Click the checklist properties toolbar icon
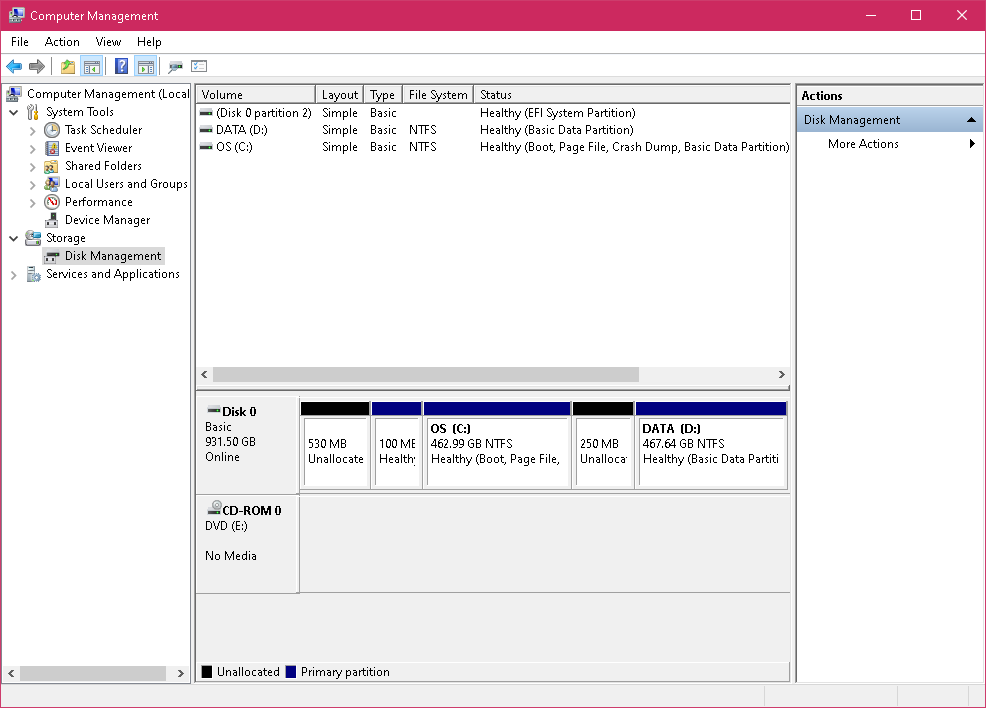986x708 pixels. click(199, 66)
